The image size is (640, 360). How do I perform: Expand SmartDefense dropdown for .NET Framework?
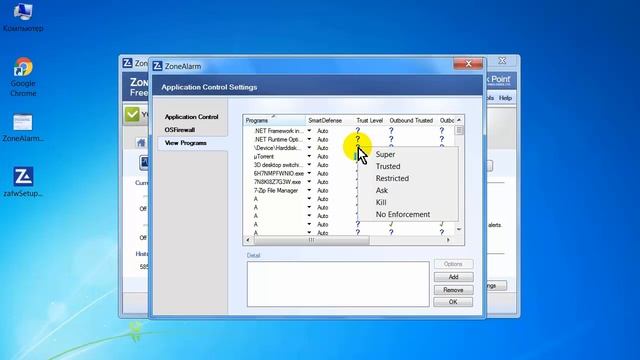click(x=309, y=131)
